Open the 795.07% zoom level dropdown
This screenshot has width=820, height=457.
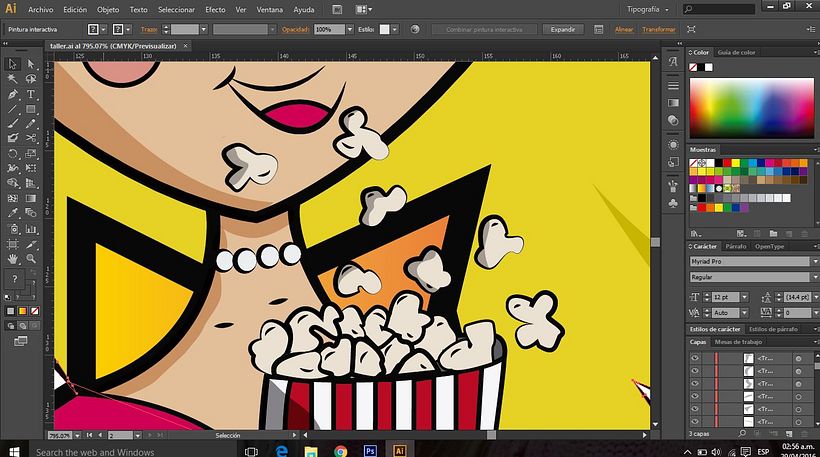[x=77, y=435]
